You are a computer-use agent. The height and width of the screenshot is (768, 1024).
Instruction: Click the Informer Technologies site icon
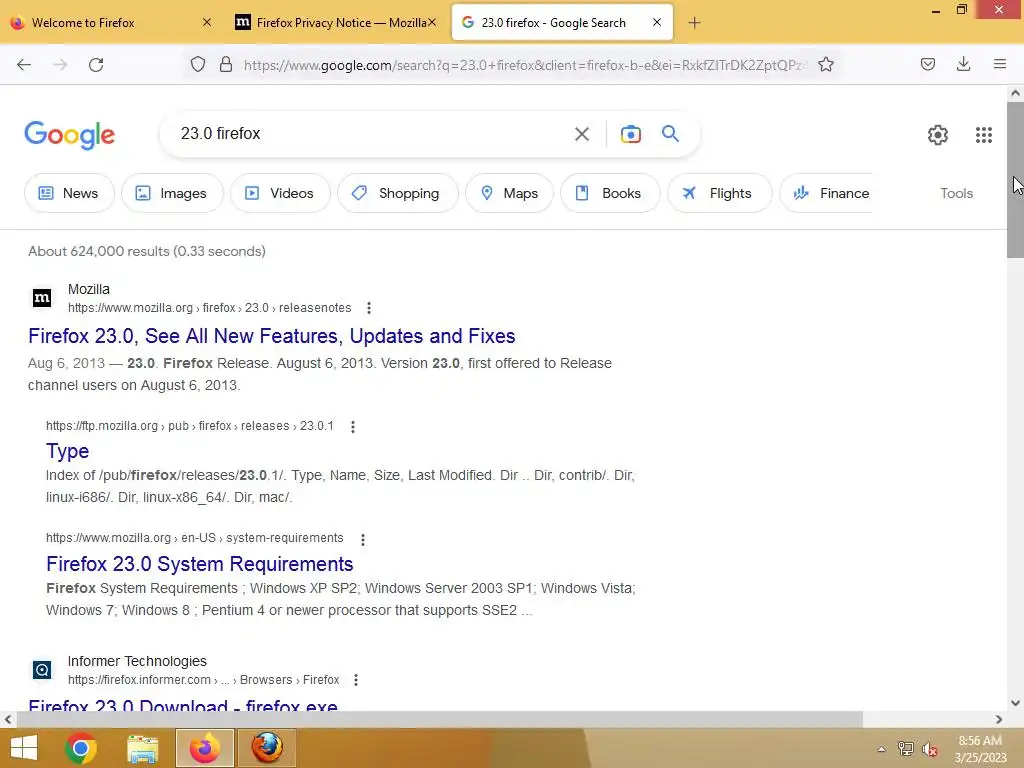point(42,670)
